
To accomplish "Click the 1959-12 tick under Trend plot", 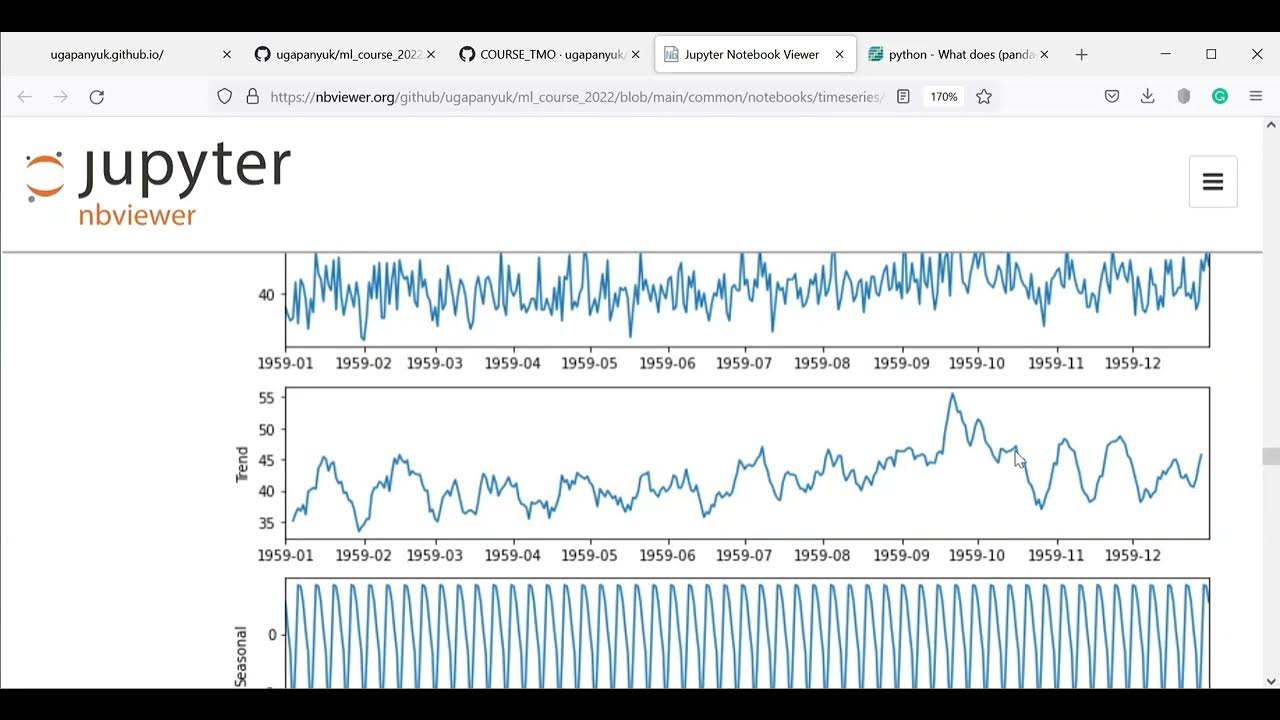I will [1132, 555].
